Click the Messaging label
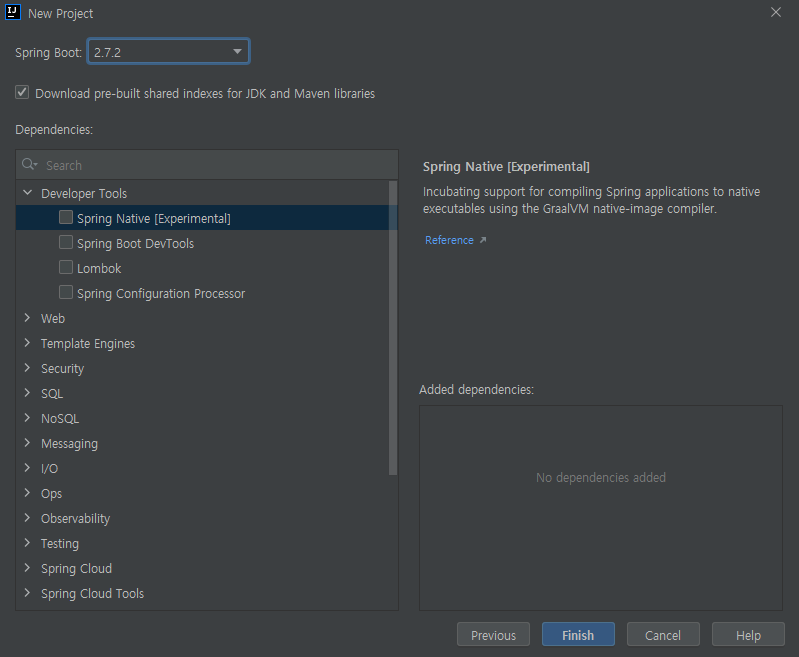The image size is (799, 657). (x=69, y=443)
